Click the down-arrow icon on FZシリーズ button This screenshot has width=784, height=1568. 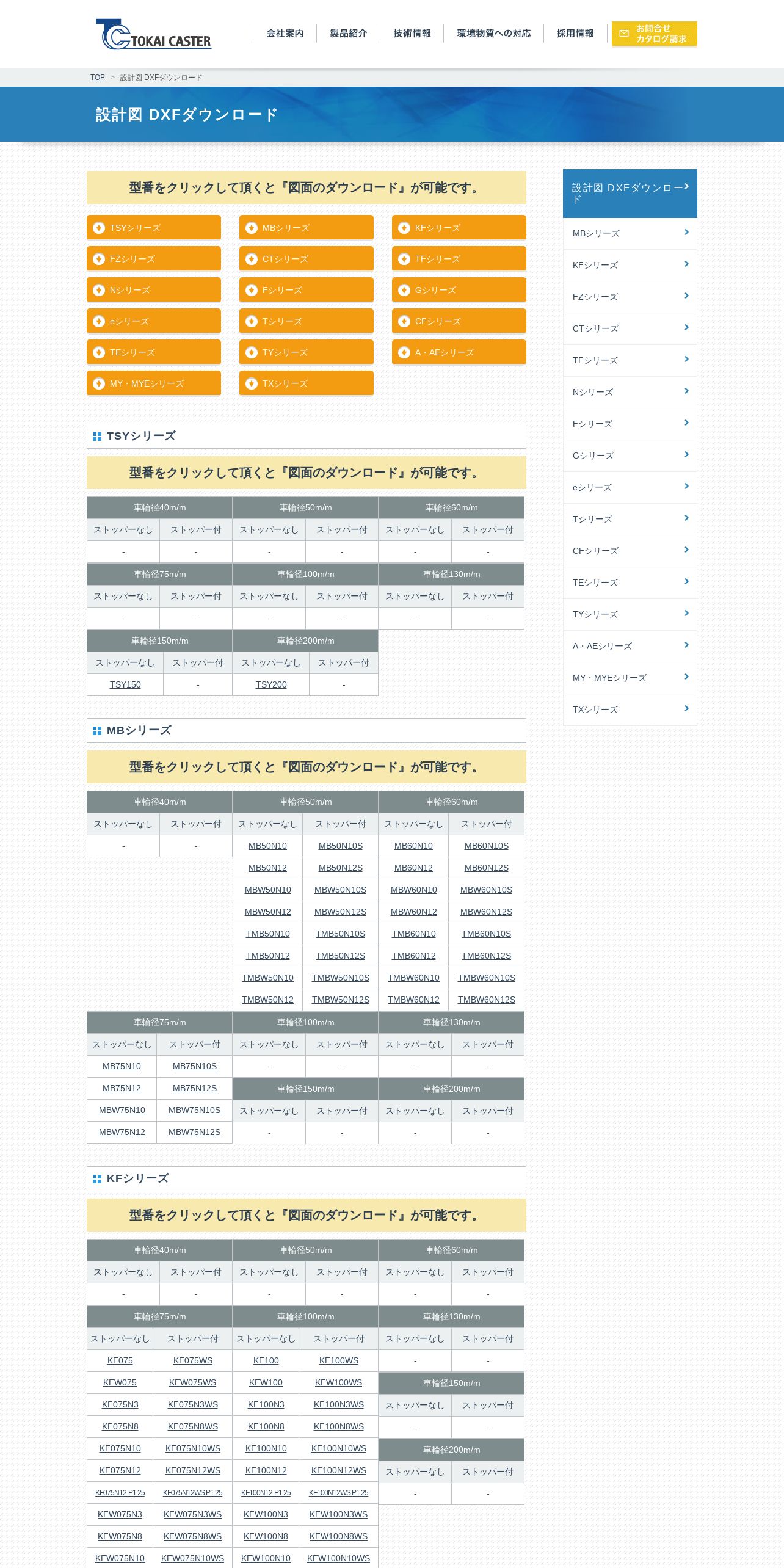99,259
